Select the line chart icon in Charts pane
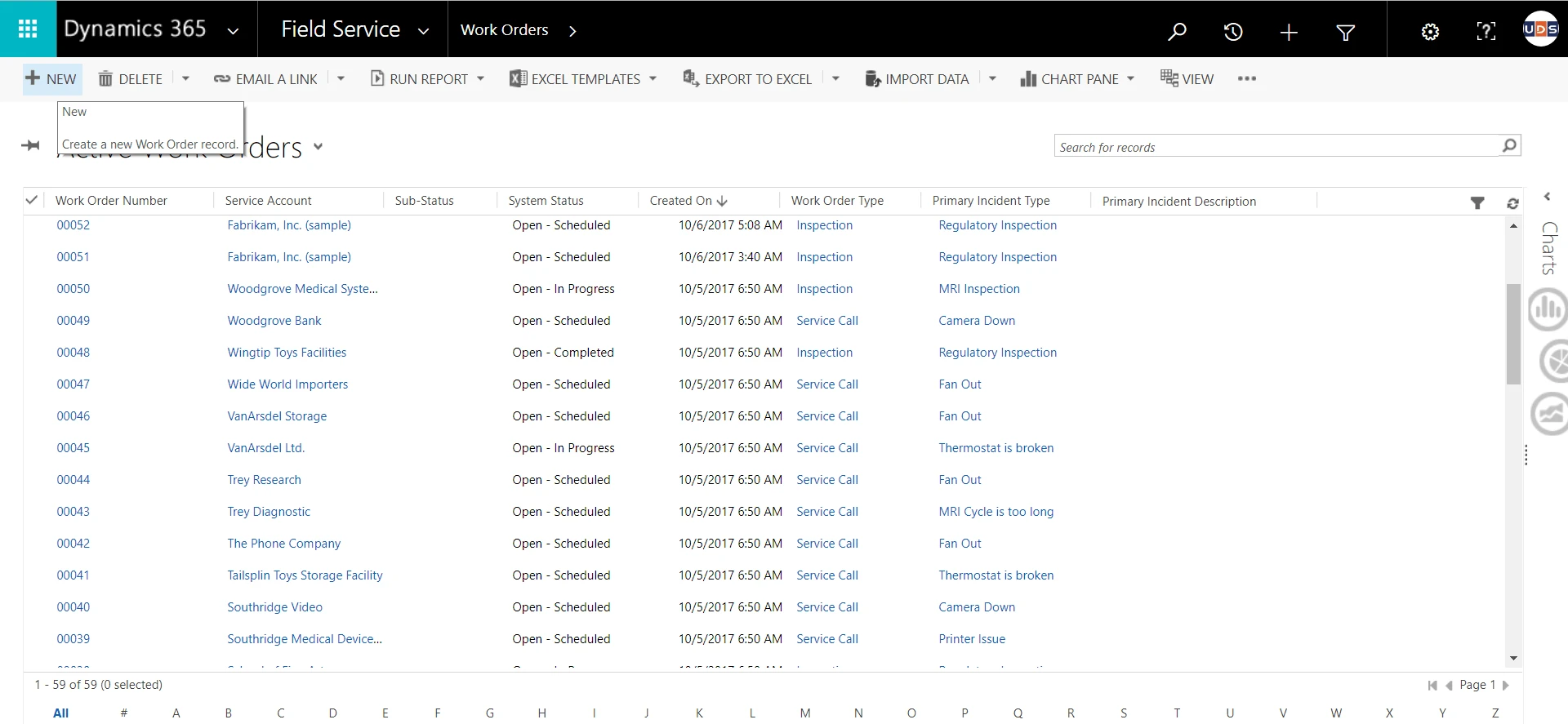 1549,414
